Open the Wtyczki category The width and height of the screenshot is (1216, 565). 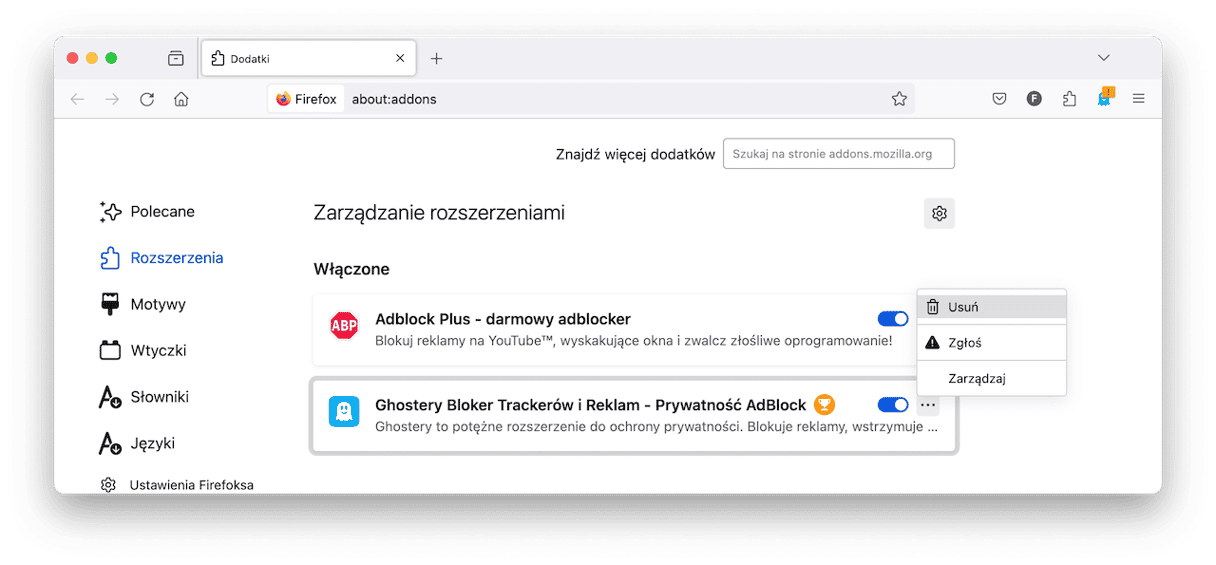coord(143,351)
